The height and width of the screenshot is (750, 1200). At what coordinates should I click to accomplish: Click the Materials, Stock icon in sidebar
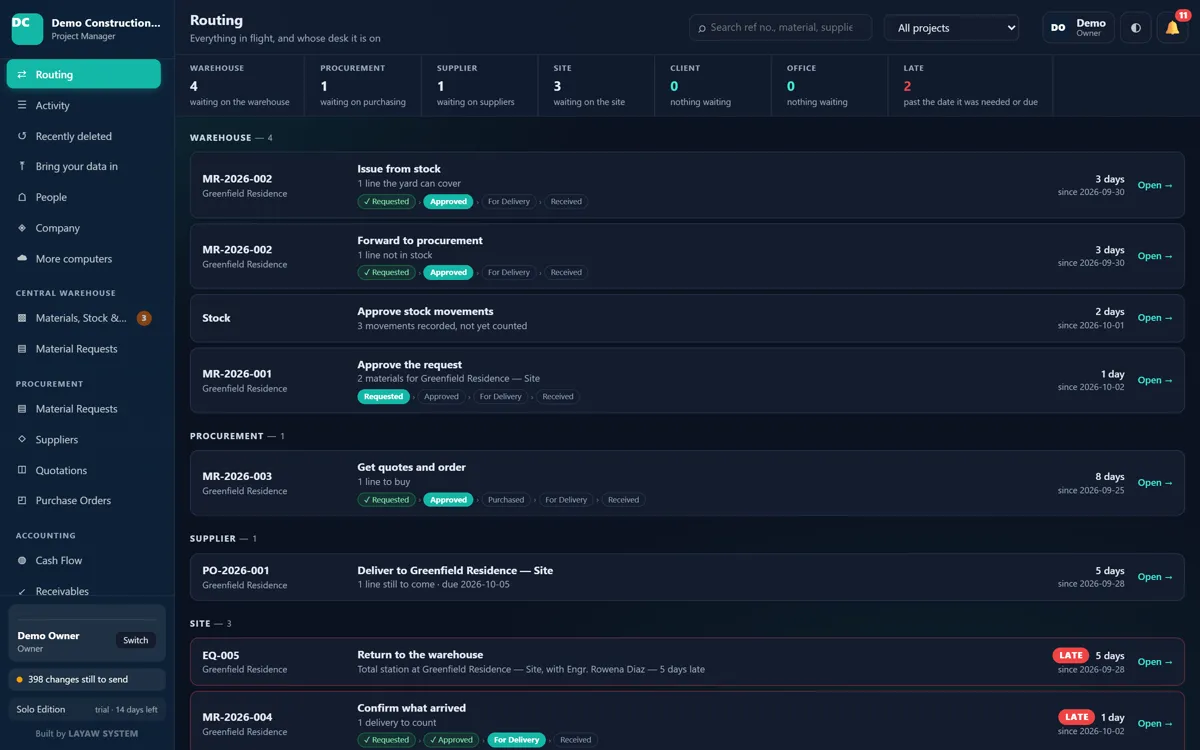[22, 318]
